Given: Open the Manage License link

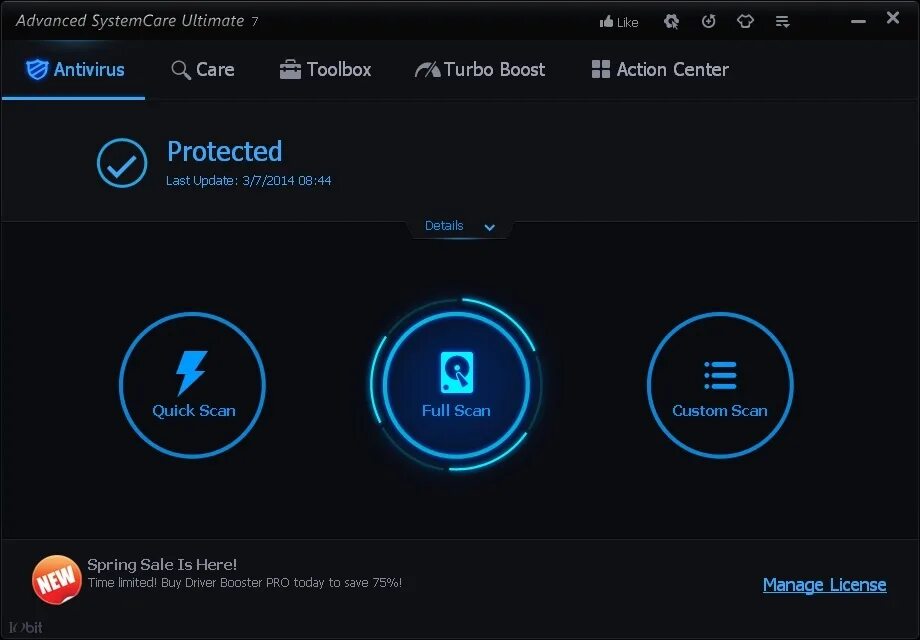Looking at the screenshot, I should (x=824, y=584).
